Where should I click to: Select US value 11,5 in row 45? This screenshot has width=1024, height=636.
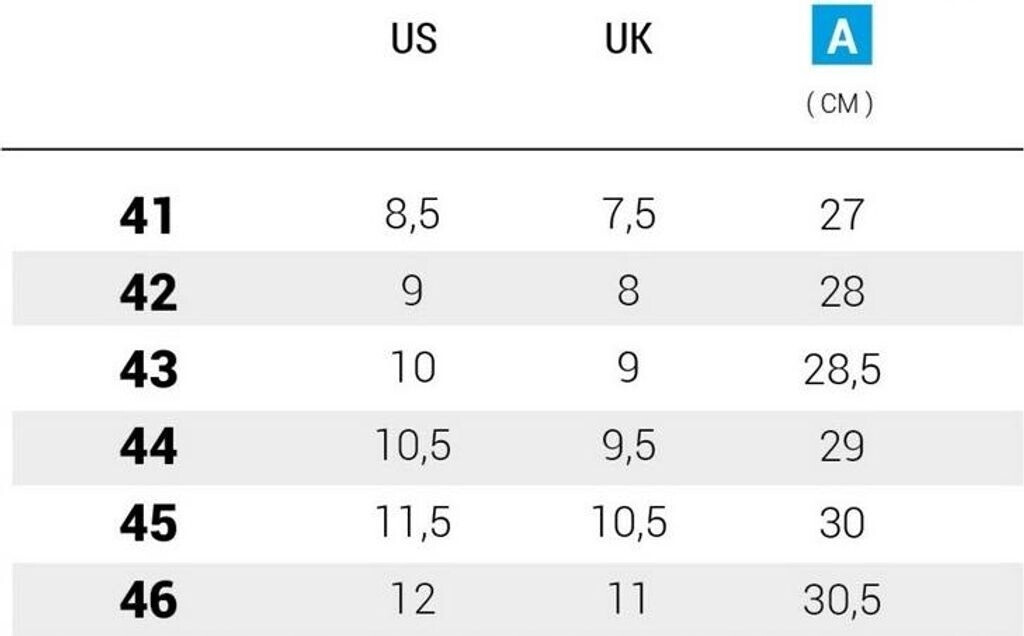point(412,523)
